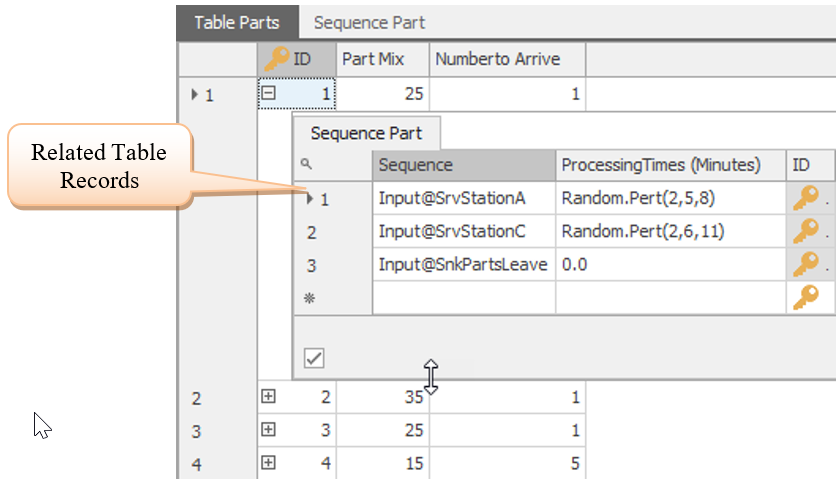The width and height of the screenshot is (837, 479).
Task: Collapse row 1 related table records
Action: 269,93
